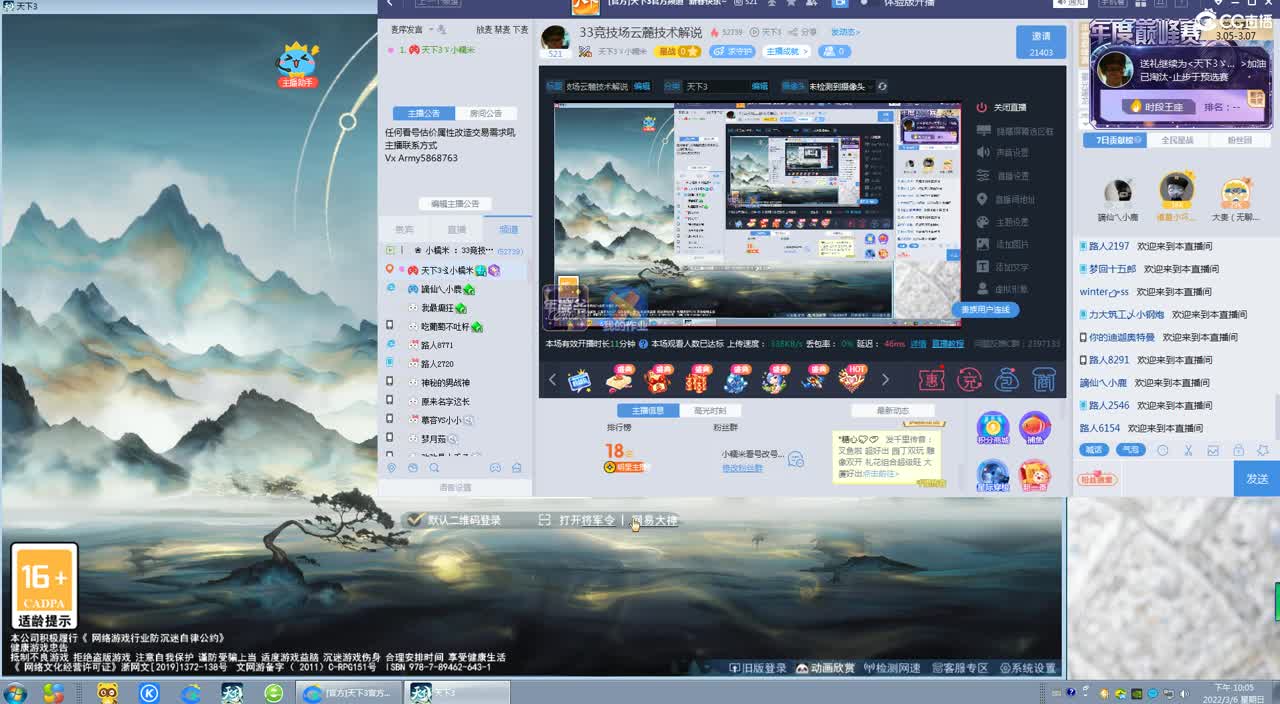1280x704 pixels.
Task: Click 编辑主播公告 button
Action: click(x=455, y=203)
